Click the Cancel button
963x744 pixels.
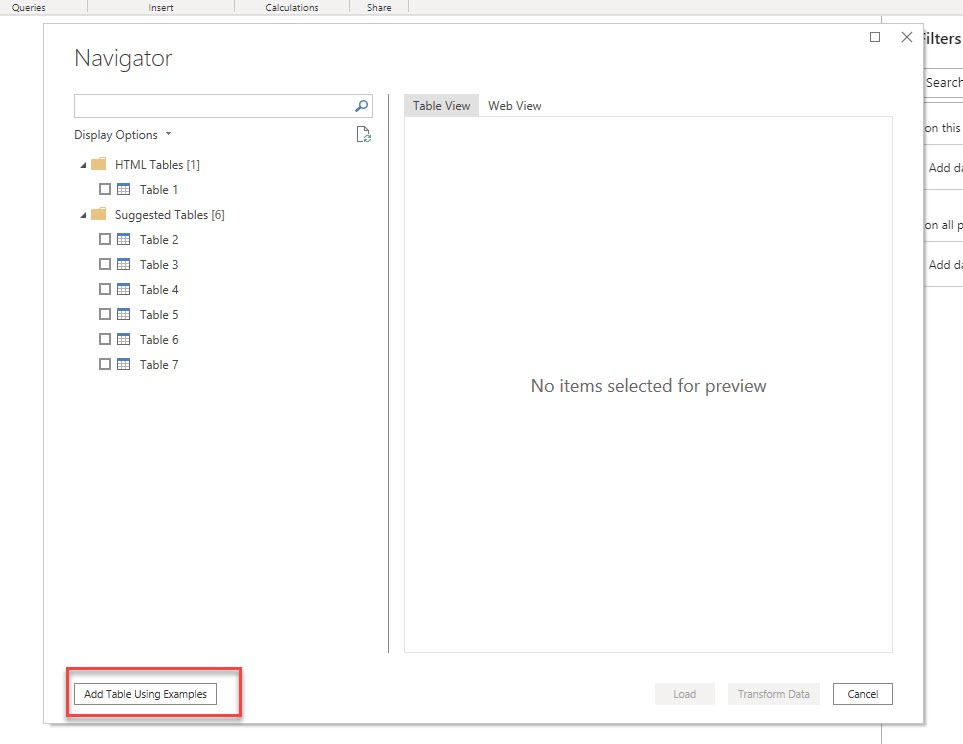click(861, 693)
